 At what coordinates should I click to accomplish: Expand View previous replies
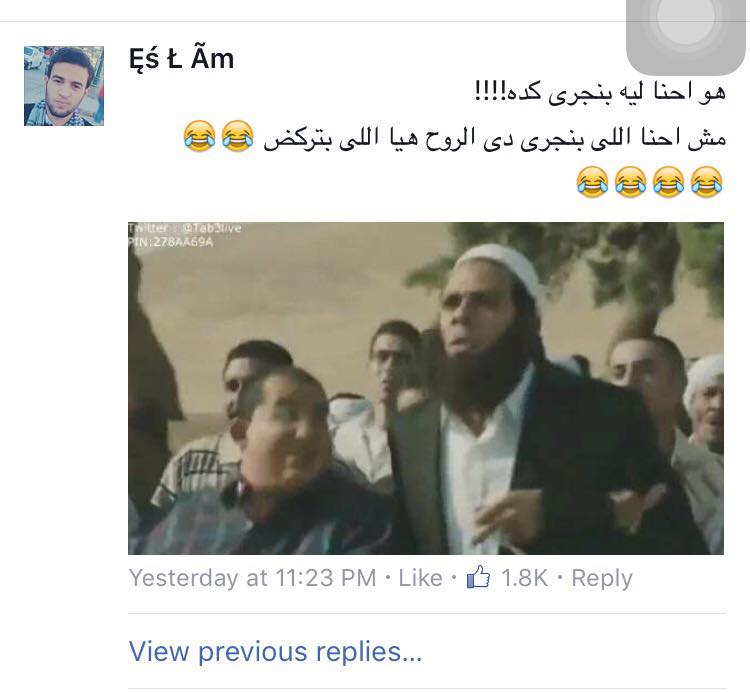(275, 651)
